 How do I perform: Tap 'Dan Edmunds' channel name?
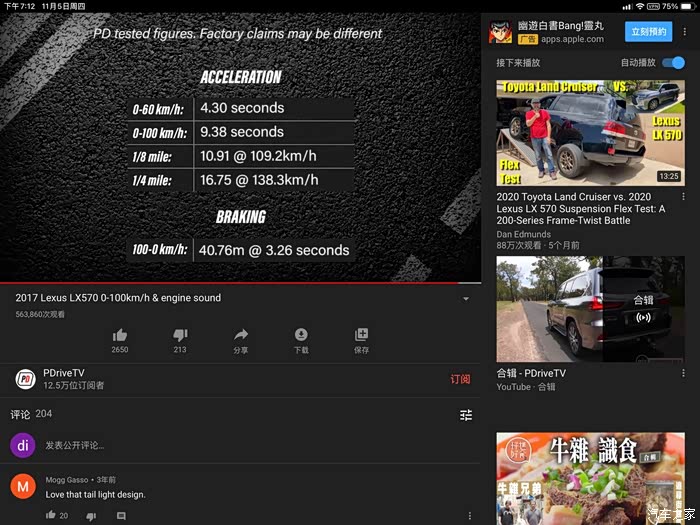tap(523, 234)
